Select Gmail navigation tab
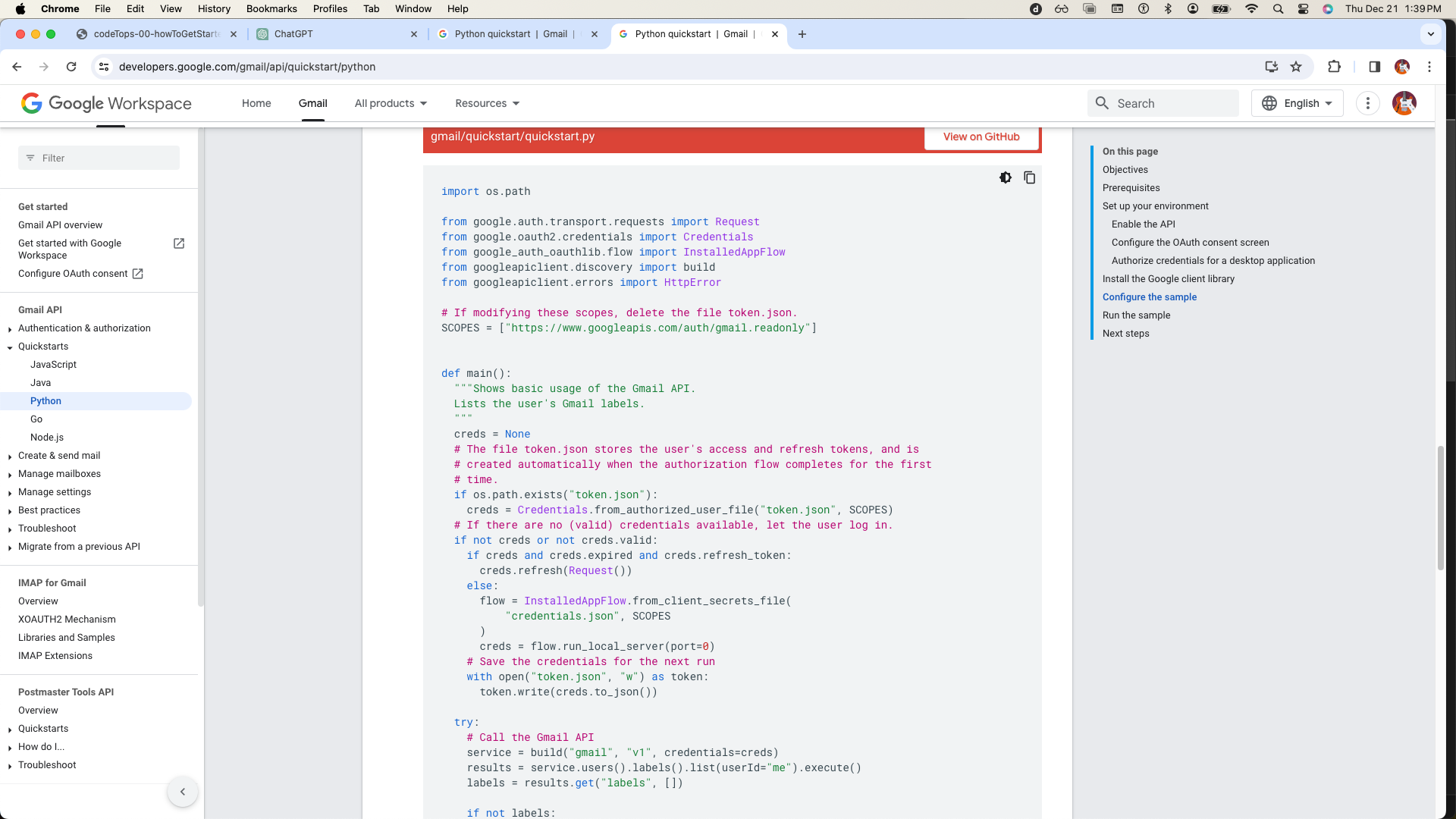The image size is (1456, 819). point(312,103)
